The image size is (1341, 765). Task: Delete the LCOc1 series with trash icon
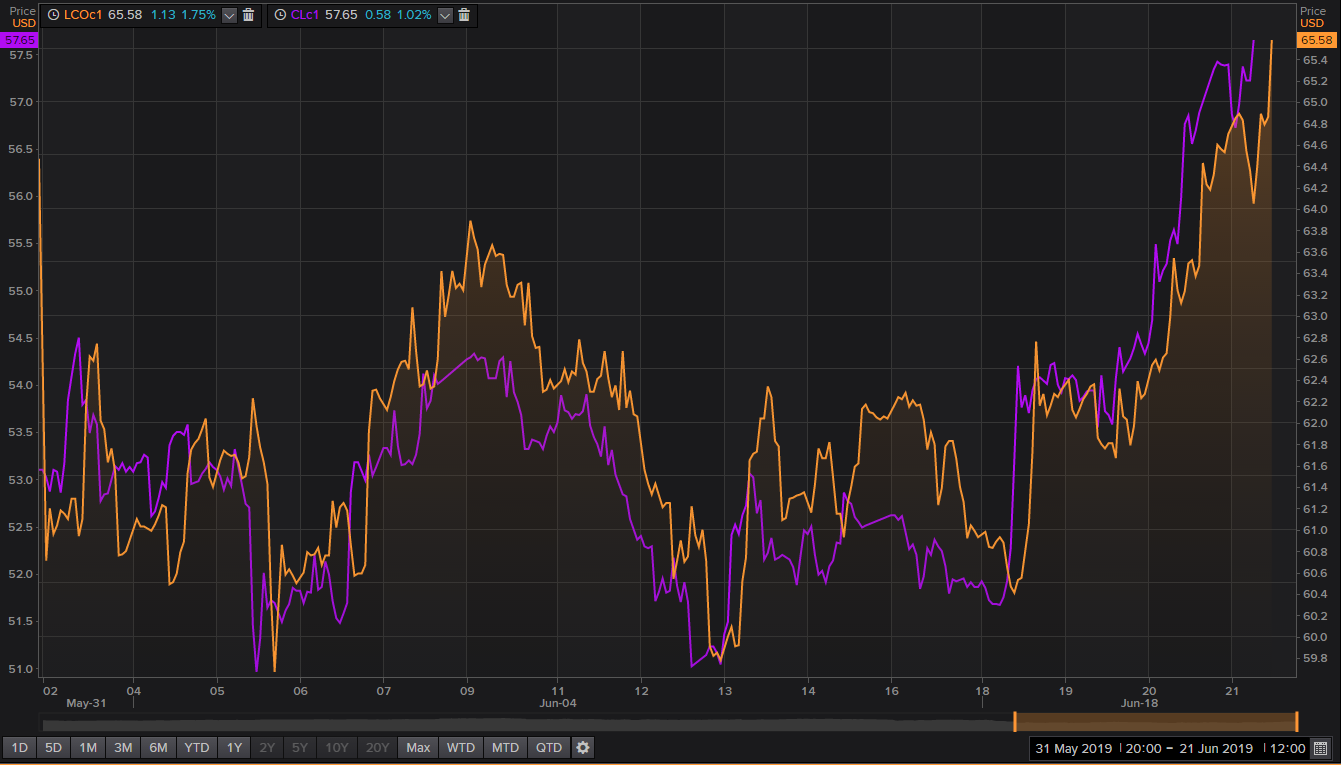tap(249, 15)
